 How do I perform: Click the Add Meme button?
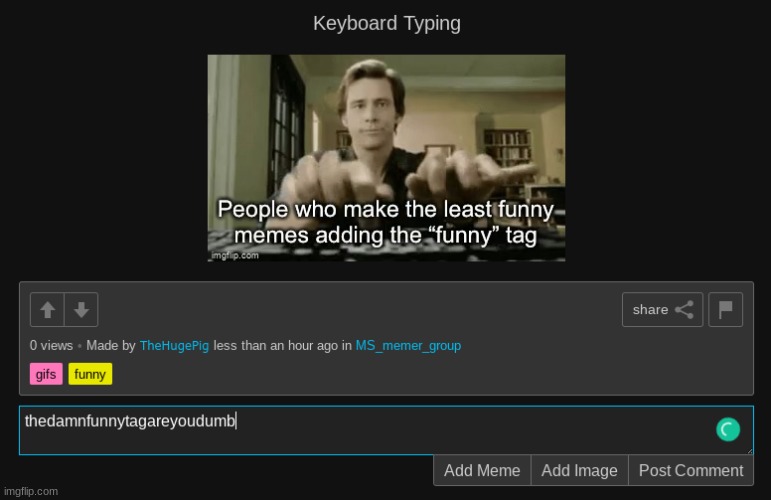pos(482,471)
